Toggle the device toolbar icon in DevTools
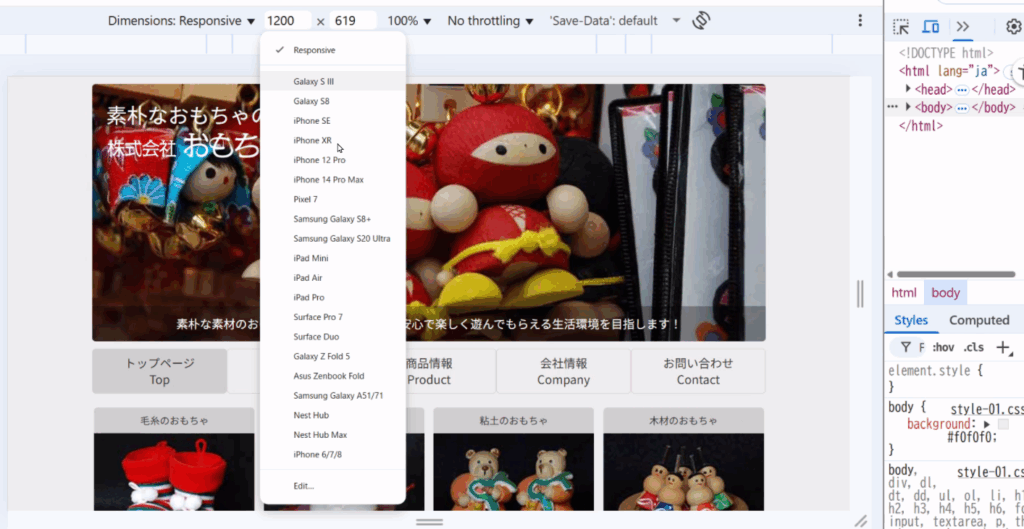Viewport: 1024px width, 529px height. [x=931, y=27]
